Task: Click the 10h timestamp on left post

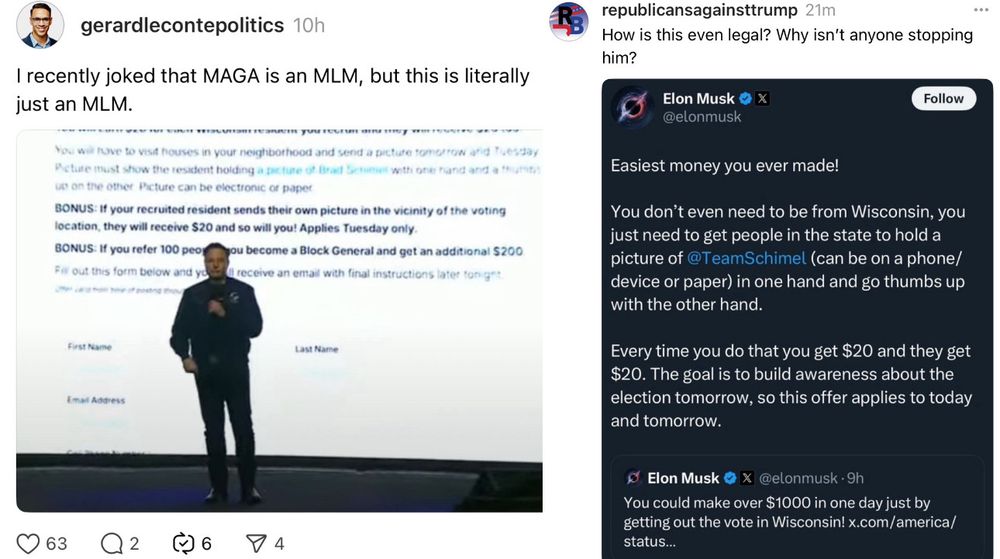Action: pyautogui.click(x=309, y=26)
